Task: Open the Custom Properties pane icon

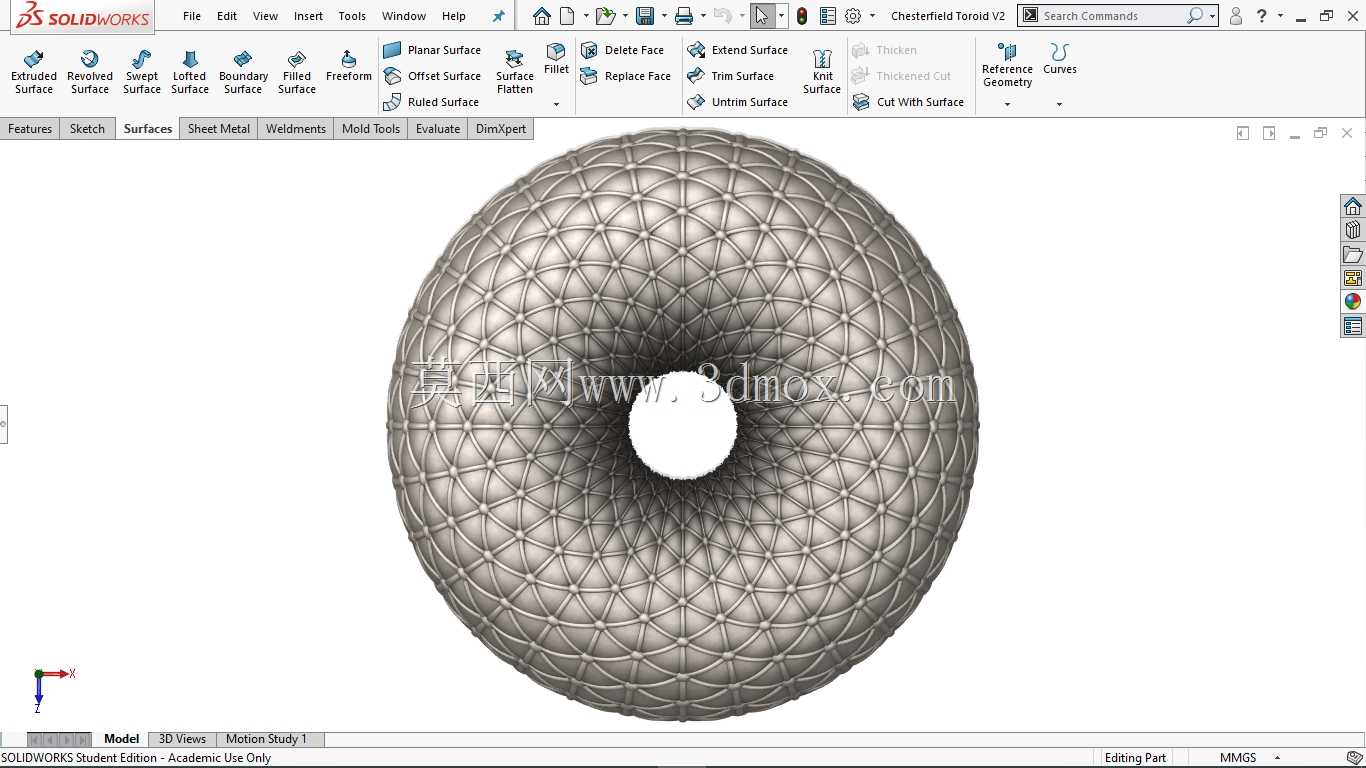Action: 1353,326
